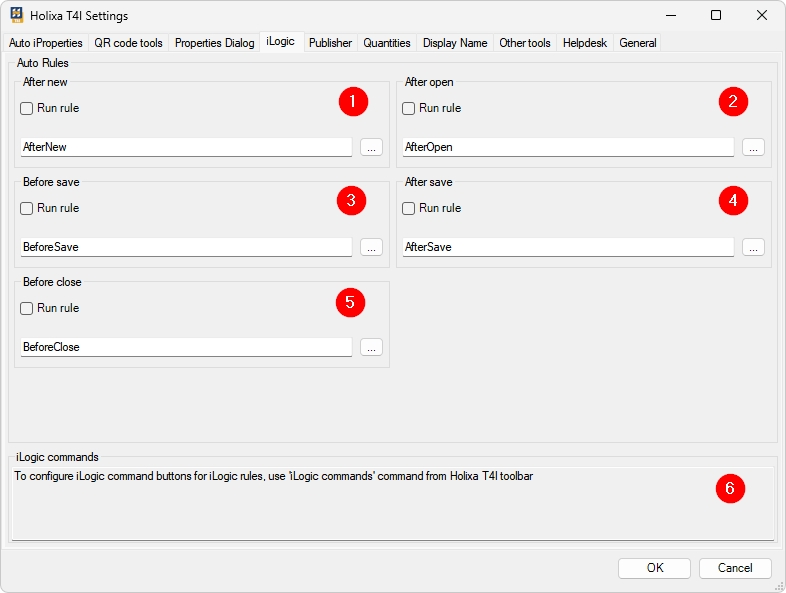Discard changes with the Cancel button
Image resolution: width=786 pixels, height=593 pixels.
[x=735, y=568]
